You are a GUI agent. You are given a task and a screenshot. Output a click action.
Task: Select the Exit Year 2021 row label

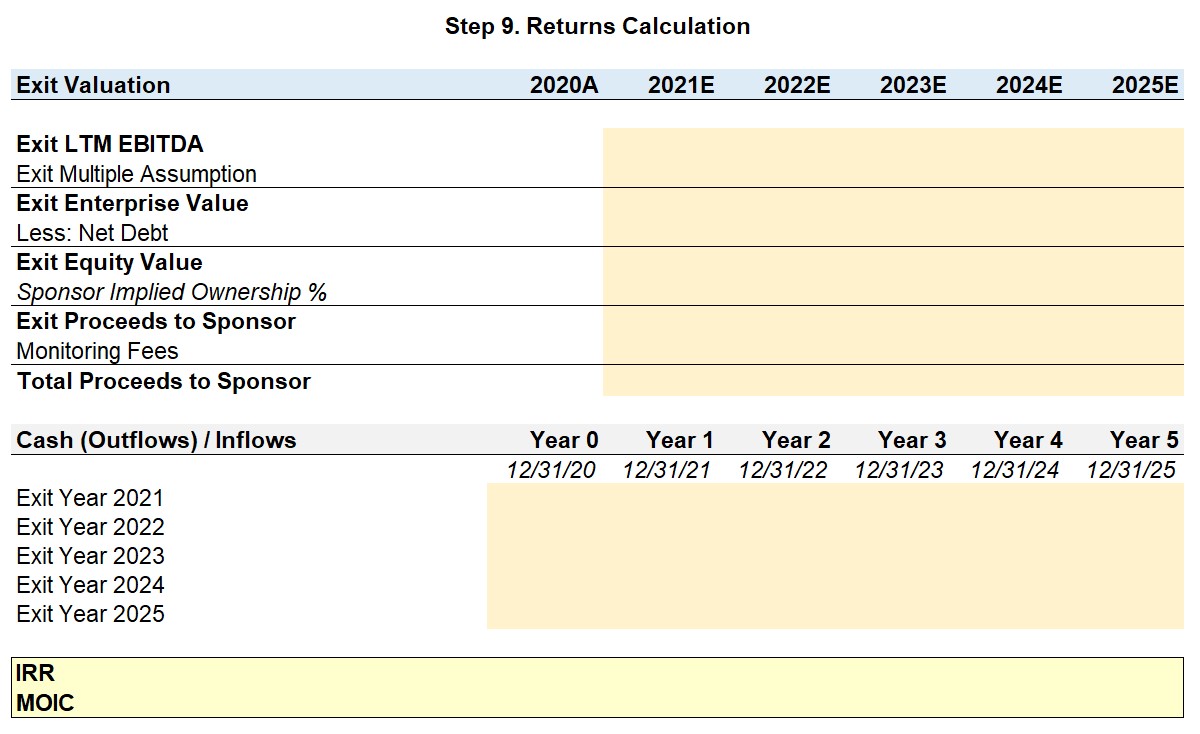[91, 498]
